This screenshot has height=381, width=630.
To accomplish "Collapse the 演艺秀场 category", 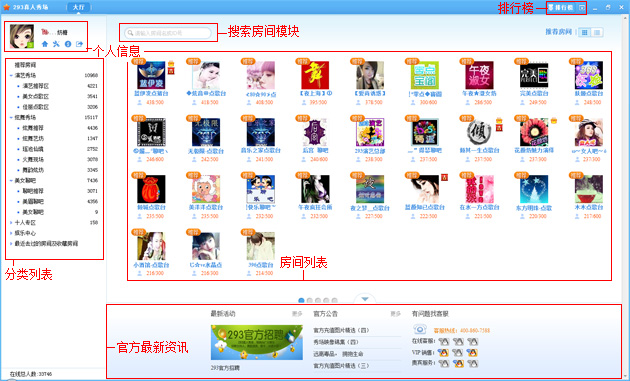I will pyautogui.click(x=11, y=75).
